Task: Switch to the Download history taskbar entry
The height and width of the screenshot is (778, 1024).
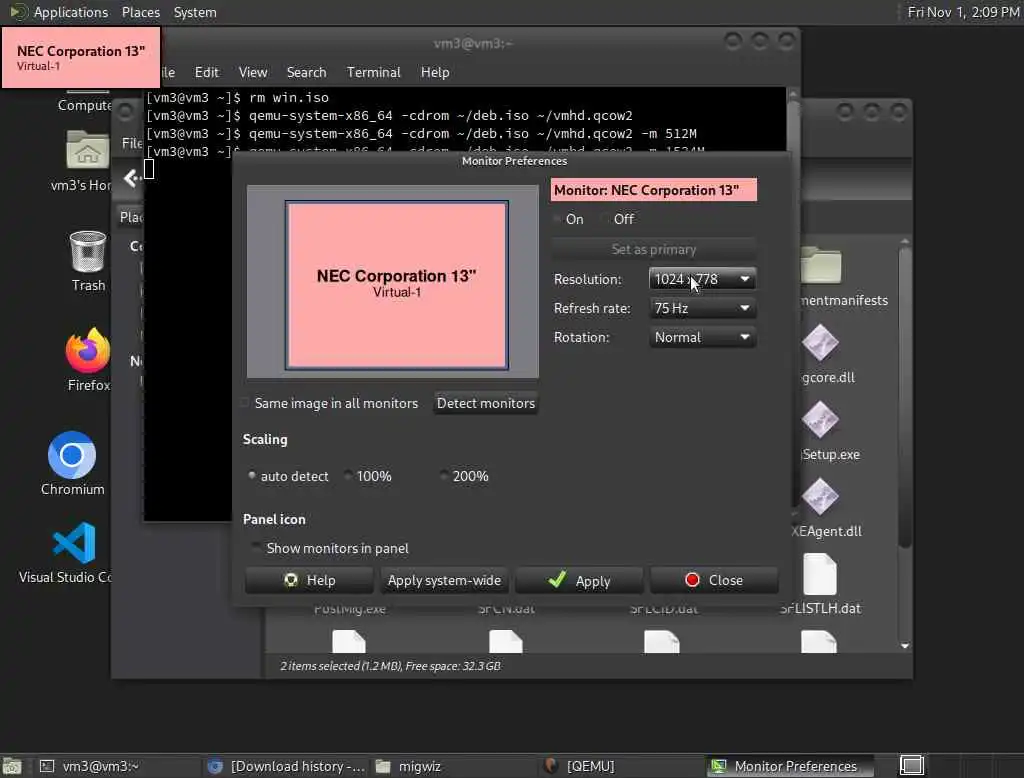Action: coord(286,766)
